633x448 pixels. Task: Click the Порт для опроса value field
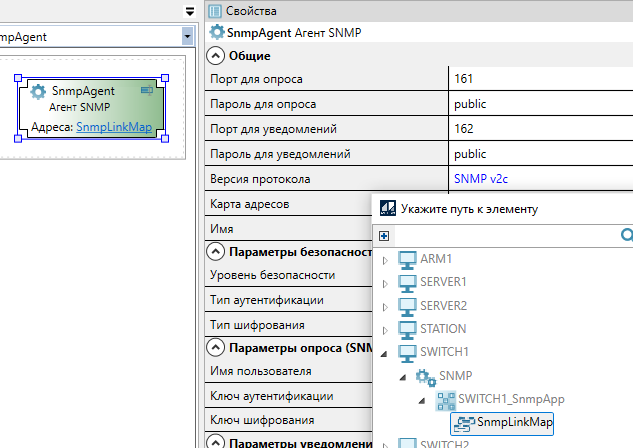pyautogui.click(x=540, y=78)
